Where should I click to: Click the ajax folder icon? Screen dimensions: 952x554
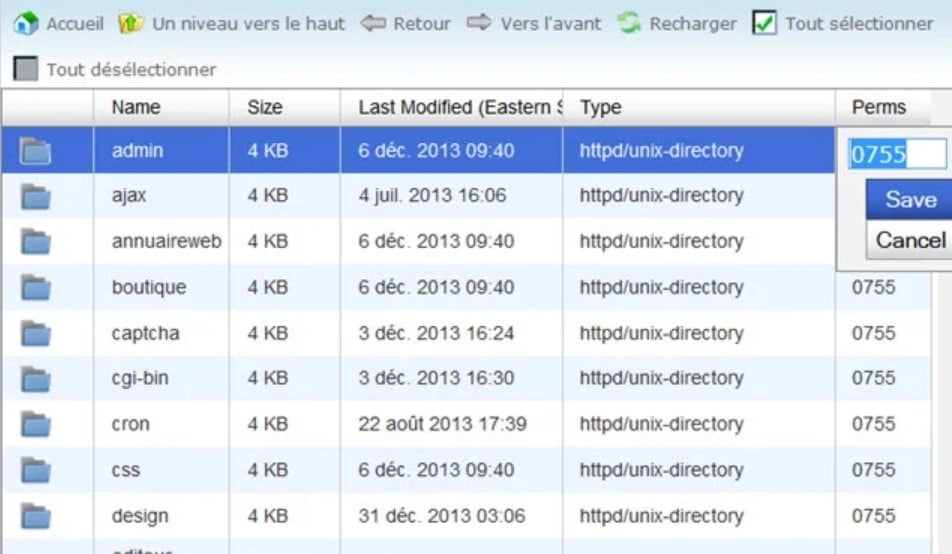(35, 196)
